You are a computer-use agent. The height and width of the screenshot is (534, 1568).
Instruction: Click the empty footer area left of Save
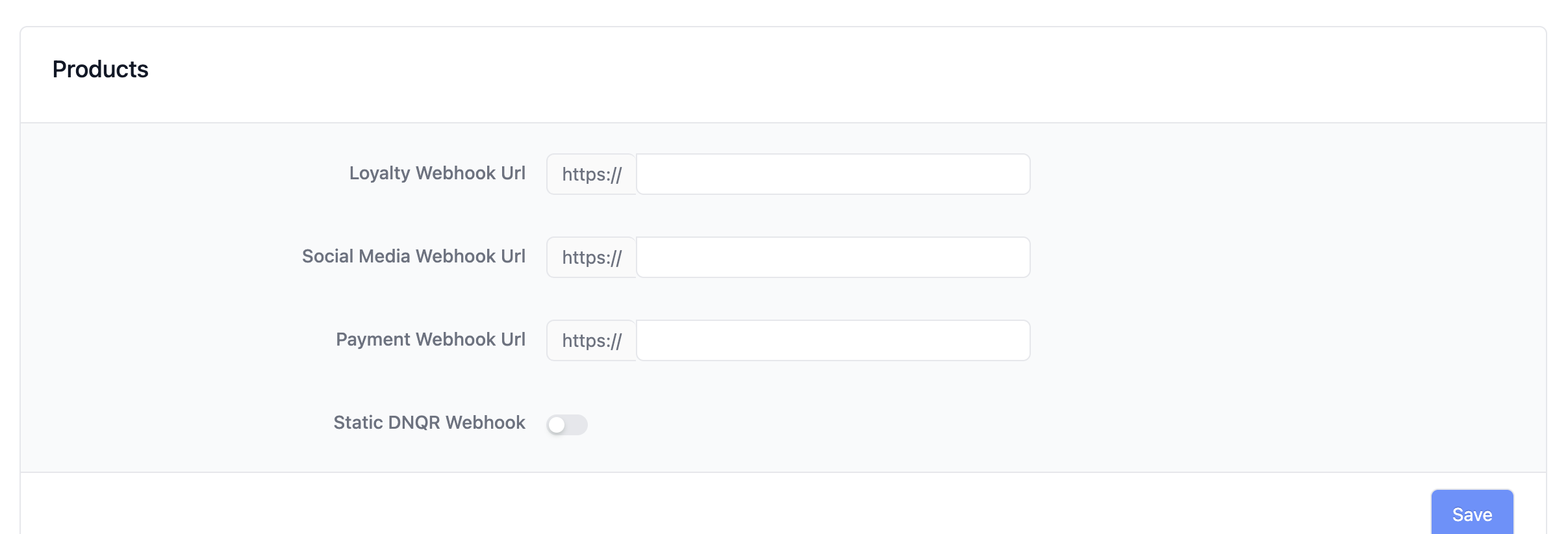tap(714, 504)
